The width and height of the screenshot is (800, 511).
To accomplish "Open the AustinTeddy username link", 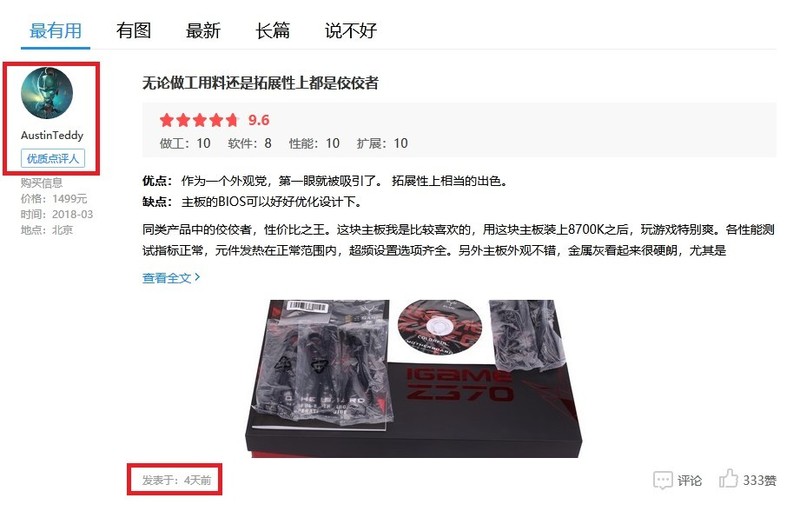I will [x=52, y=135].
